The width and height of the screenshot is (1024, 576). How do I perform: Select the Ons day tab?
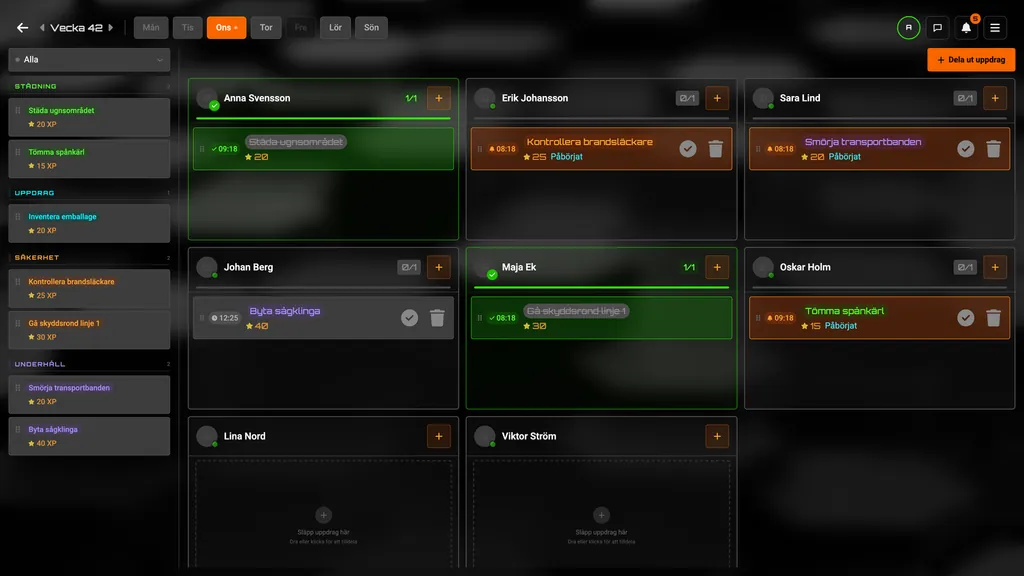[x=227, y=27]
